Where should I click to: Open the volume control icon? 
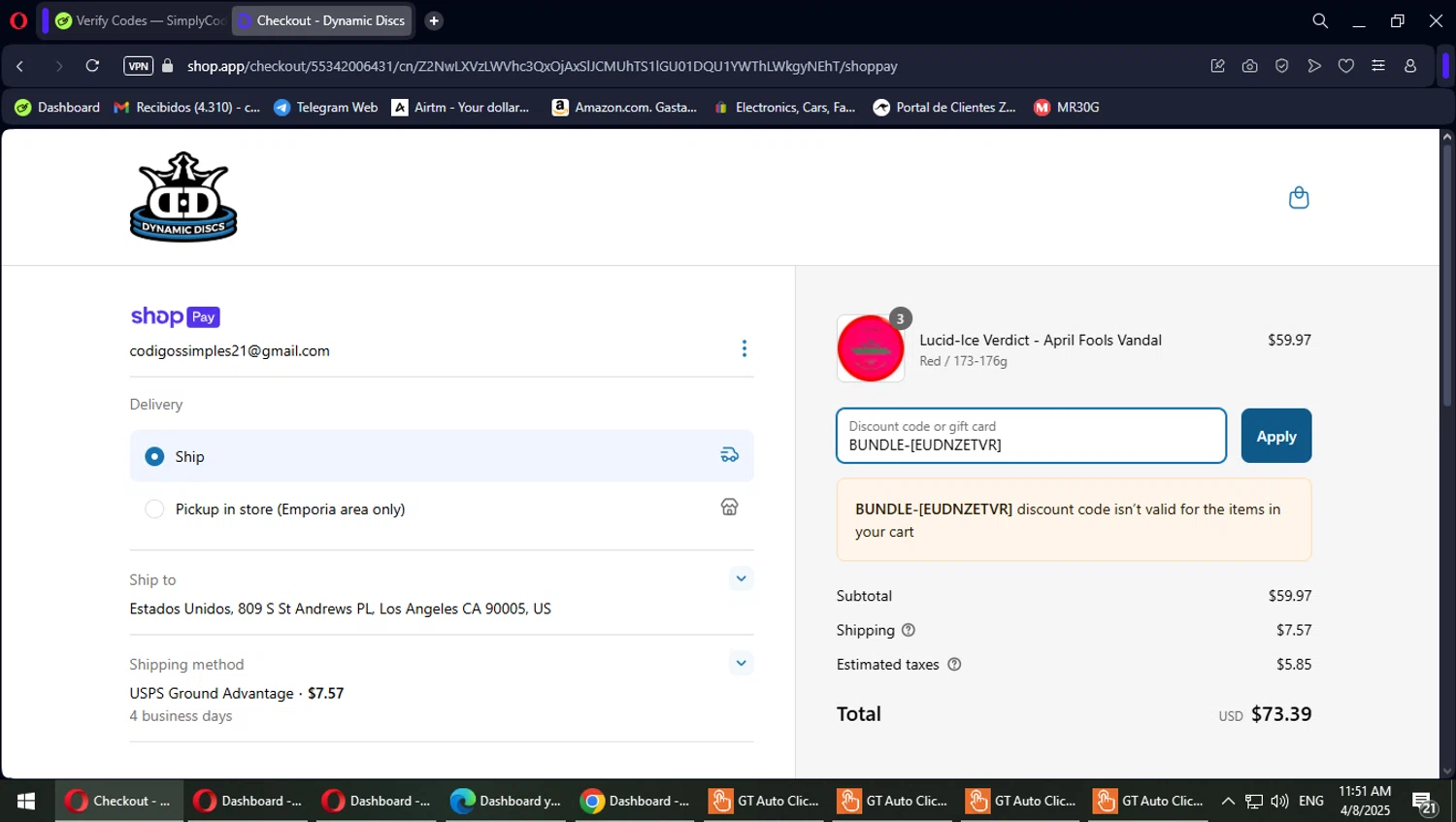(x=1279, y=801)
